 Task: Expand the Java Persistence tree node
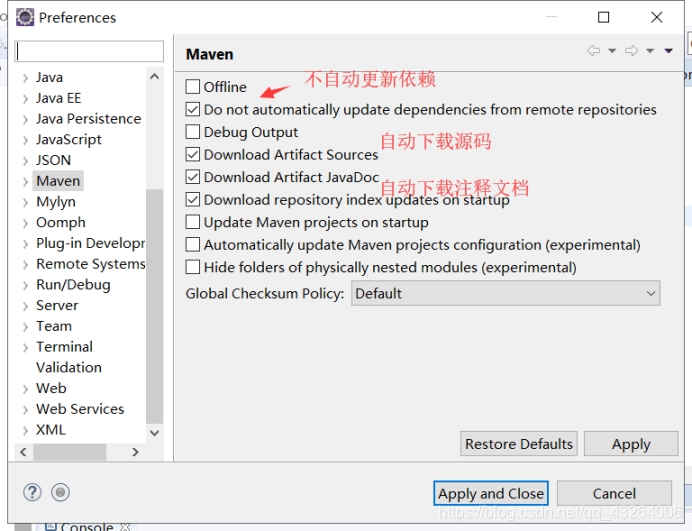coord(26,120)
